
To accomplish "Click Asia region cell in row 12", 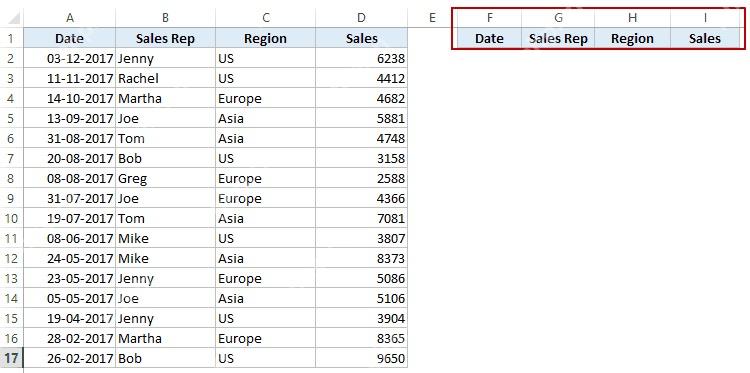I will click(x=265, y=258).
